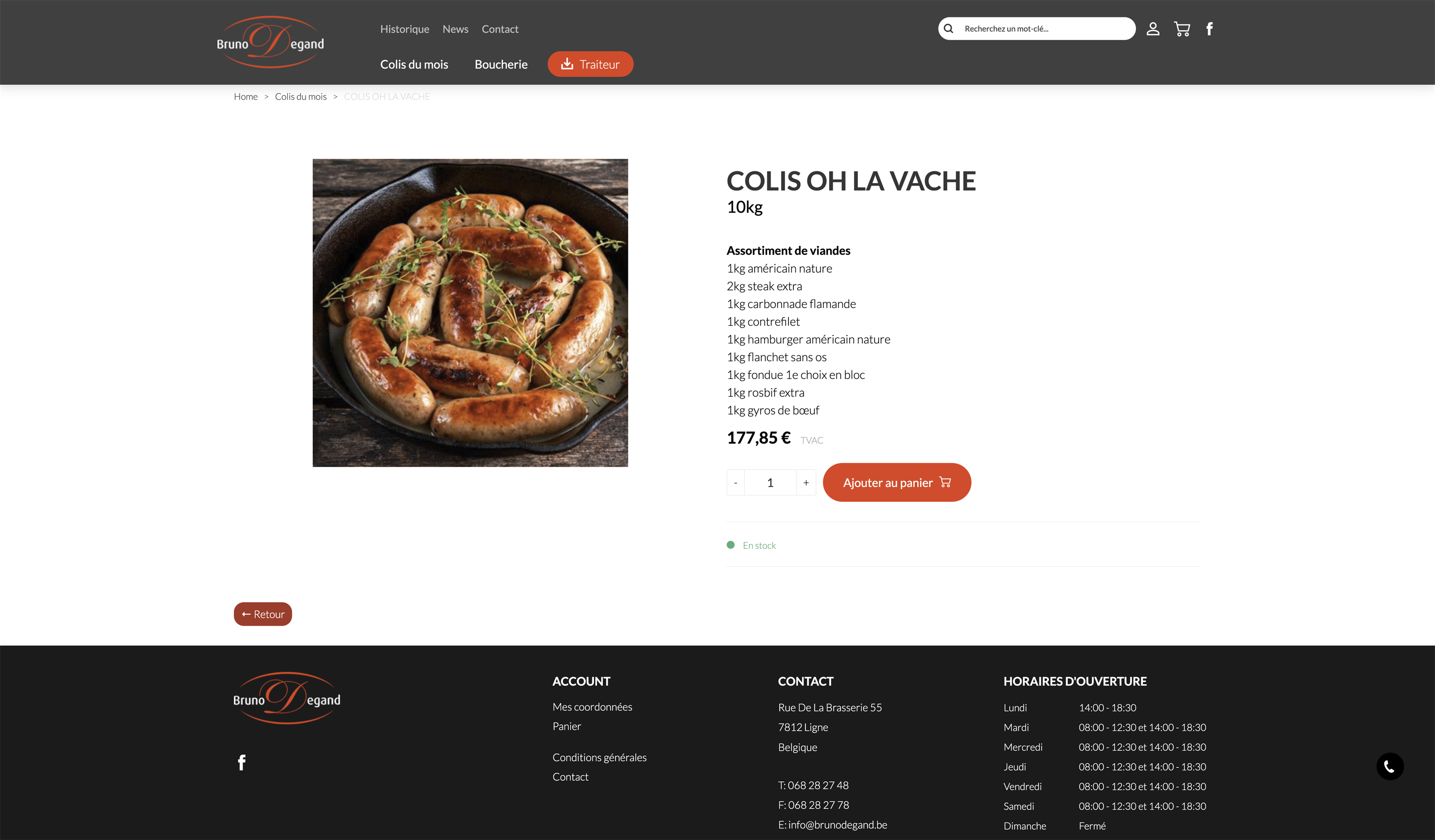
Task: Click the Bruno Degand logo in header
Action: point(270,42)
